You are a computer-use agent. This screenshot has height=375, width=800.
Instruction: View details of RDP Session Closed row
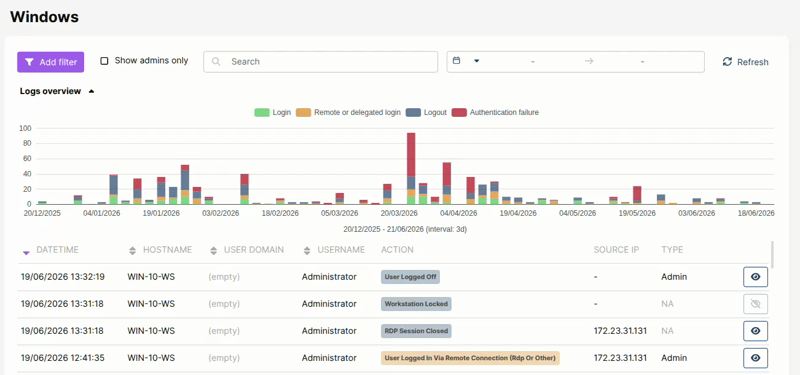755,331
